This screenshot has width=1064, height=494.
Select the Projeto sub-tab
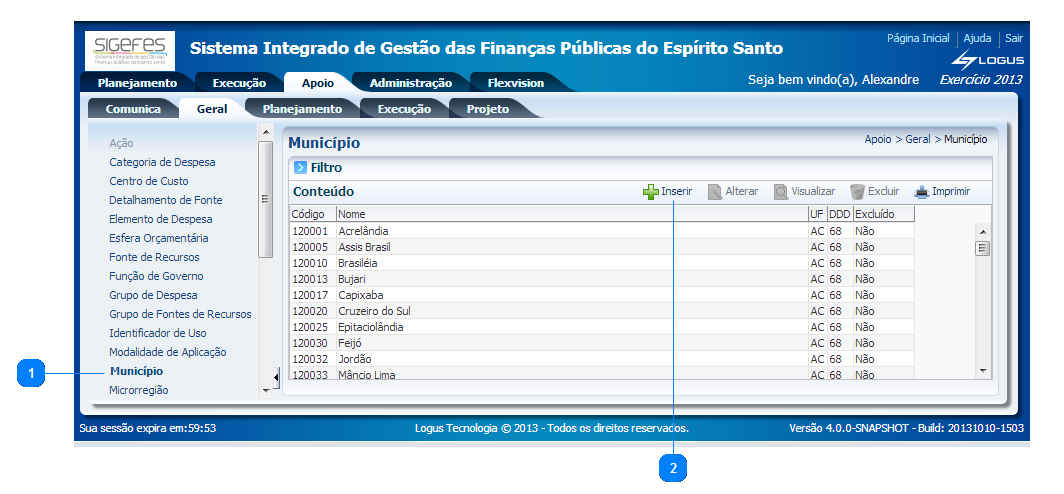pyautogui.click(x=487, y=109)
